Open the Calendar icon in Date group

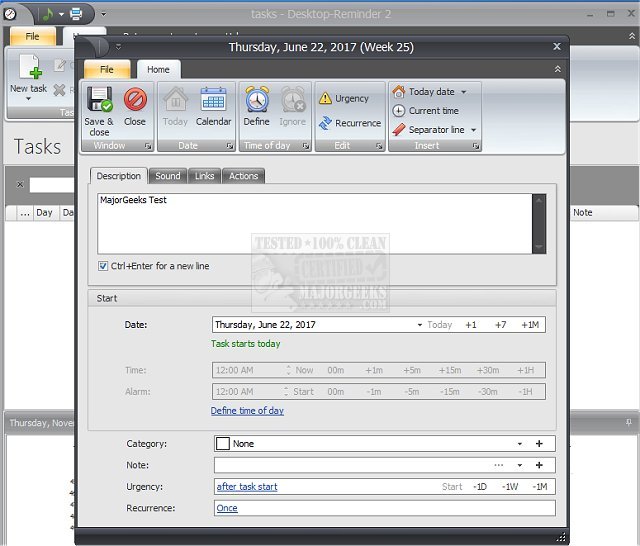tap(213, 99)
